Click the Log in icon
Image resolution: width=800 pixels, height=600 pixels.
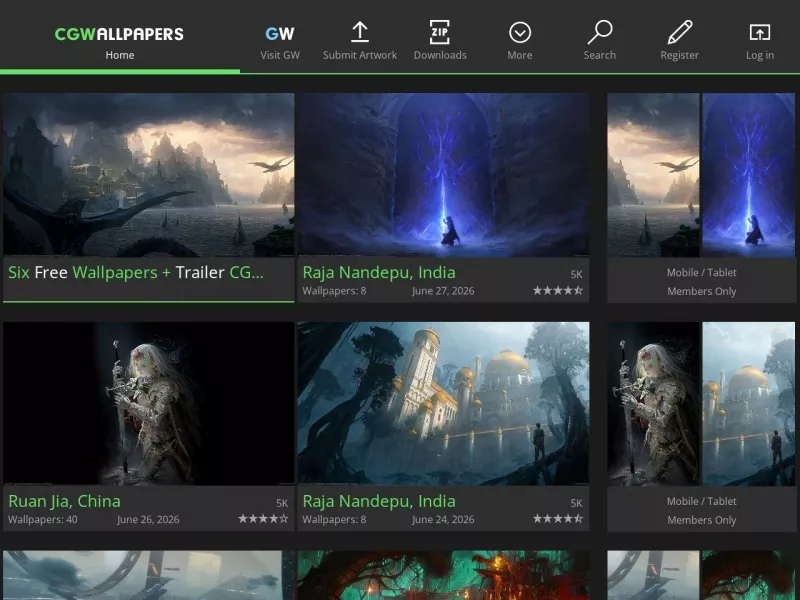click(760, 33)
